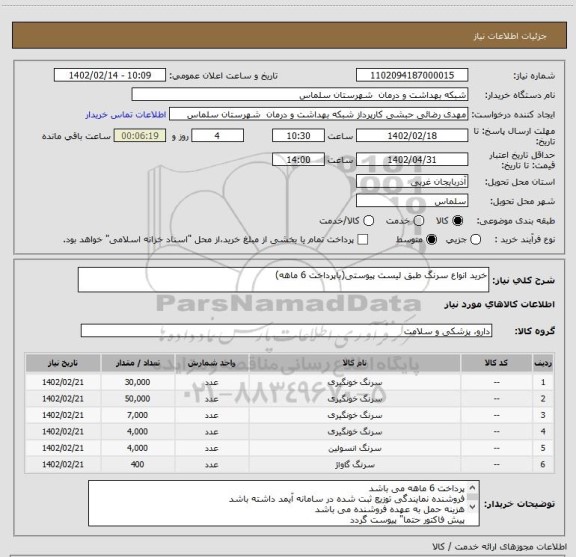Click the price validity date 1402/04/31
Viewport: 576px width, 557px height.
pyautogui.click(x=412, y=160)
